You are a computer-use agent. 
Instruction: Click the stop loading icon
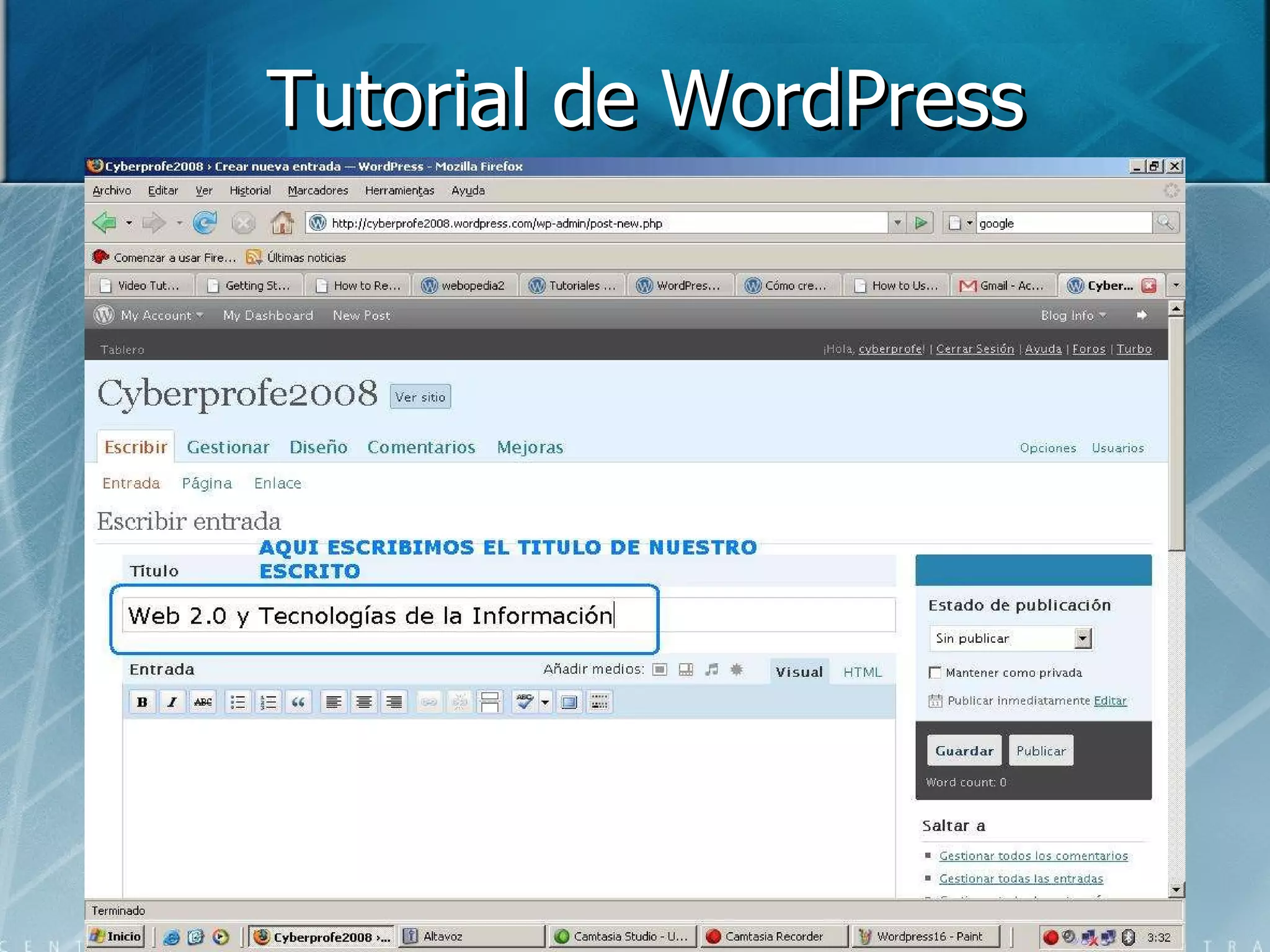(x=243, y=223)
